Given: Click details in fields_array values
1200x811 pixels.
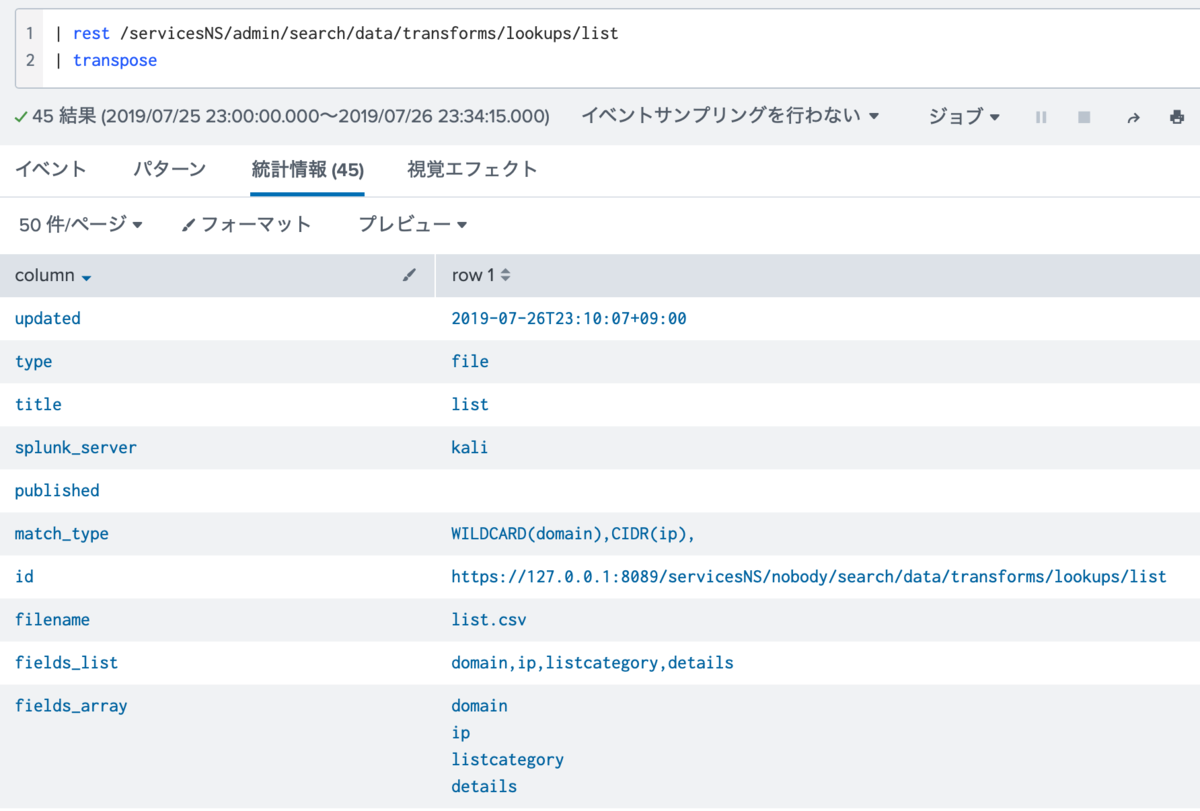Looking at the screenshot, I should tap(484, 786).
